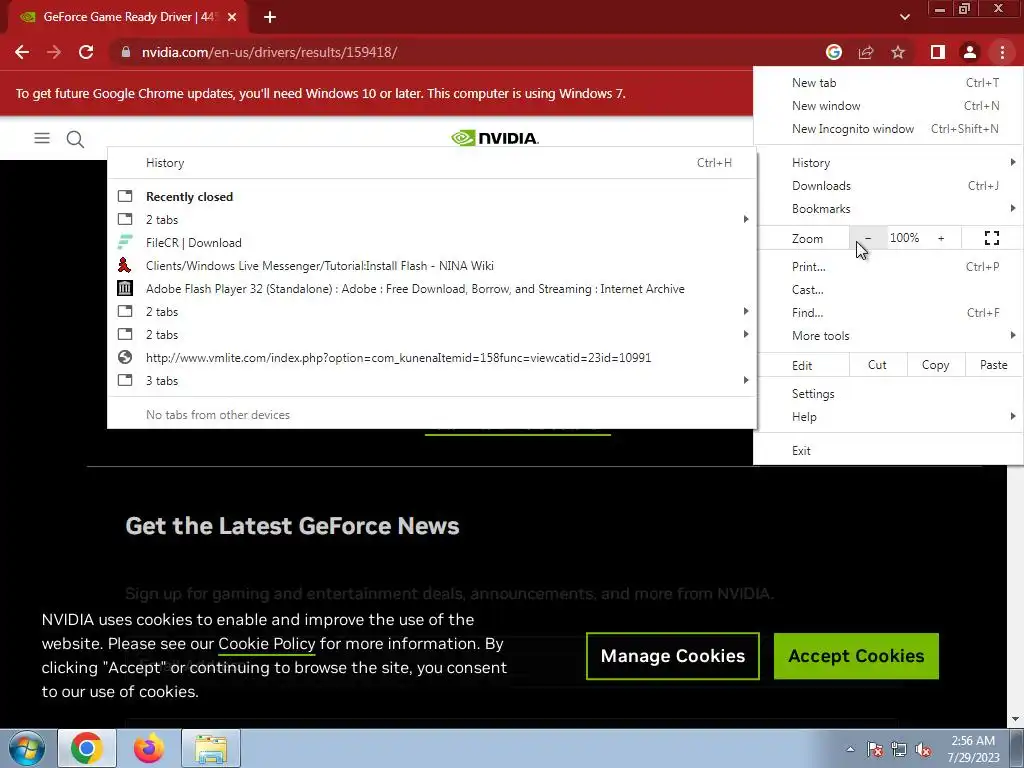Image resolution: width=1024 pixels, height=768 pixels.
Task: Open network tray icon
Action: tap(899, 749)
